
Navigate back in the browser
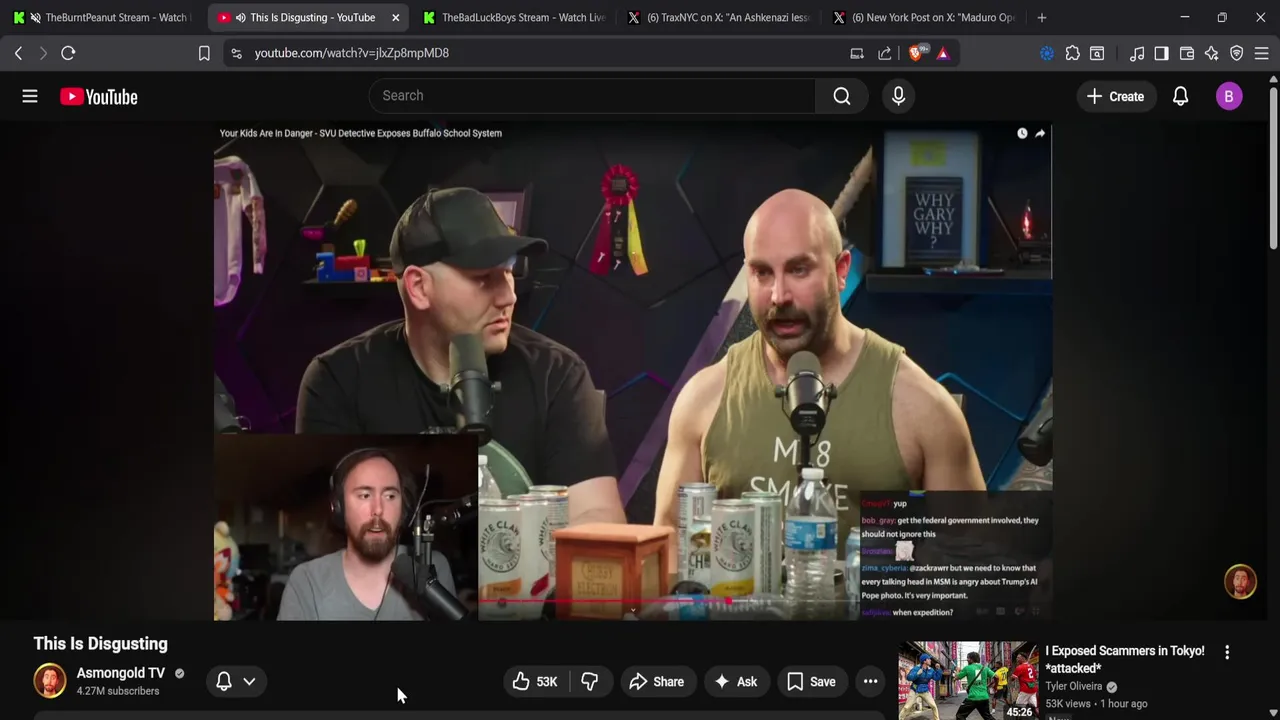tap(18, 53)
